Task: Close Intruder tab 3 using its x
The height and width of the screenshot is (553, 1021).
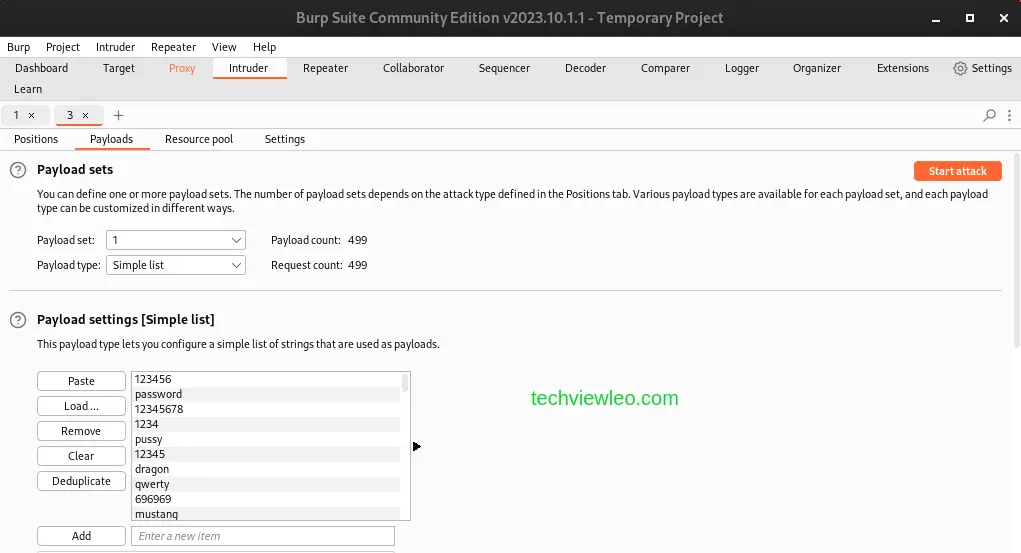Action: (86, 116)
